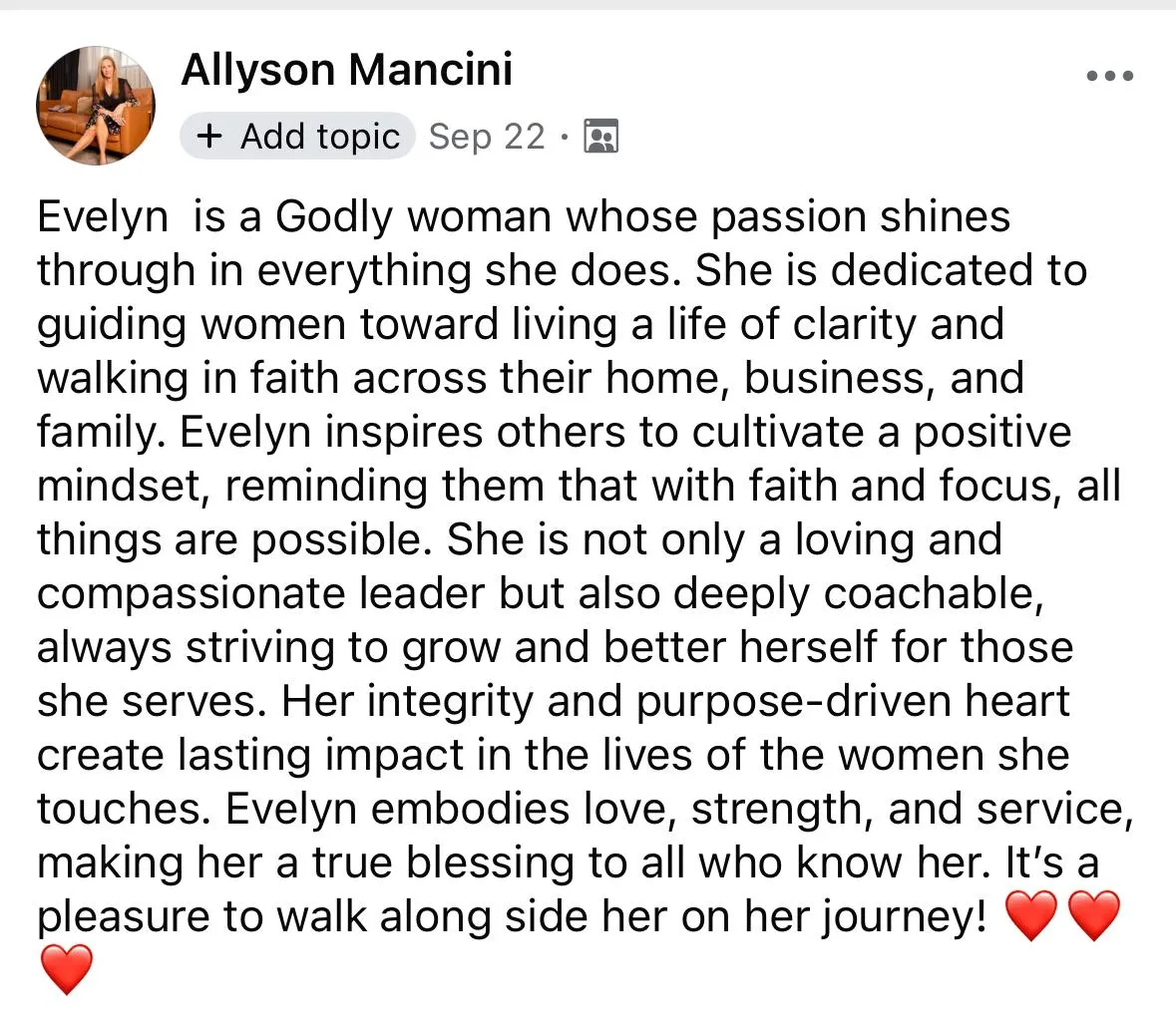Click the plus sign in Add topic
Screen dimensions: 1176x1024
pyautogui.click(x=209, y=136)
